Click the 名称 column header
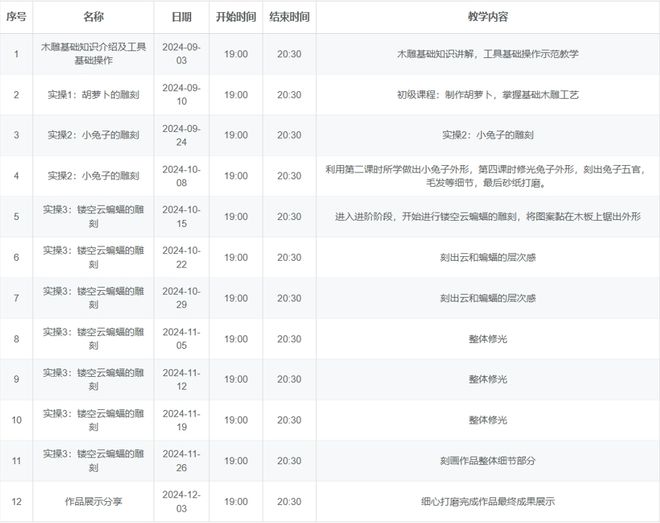 pos(92,17)
